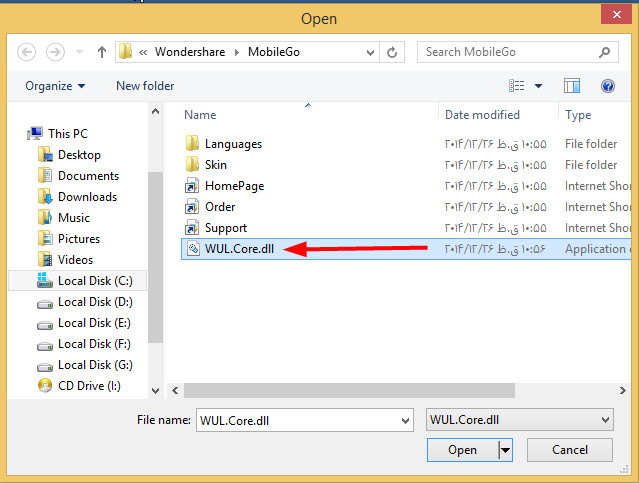Viewport: 639px width, 484px height.
Task: Select the Order shortcut name
Action: [220, 207]
